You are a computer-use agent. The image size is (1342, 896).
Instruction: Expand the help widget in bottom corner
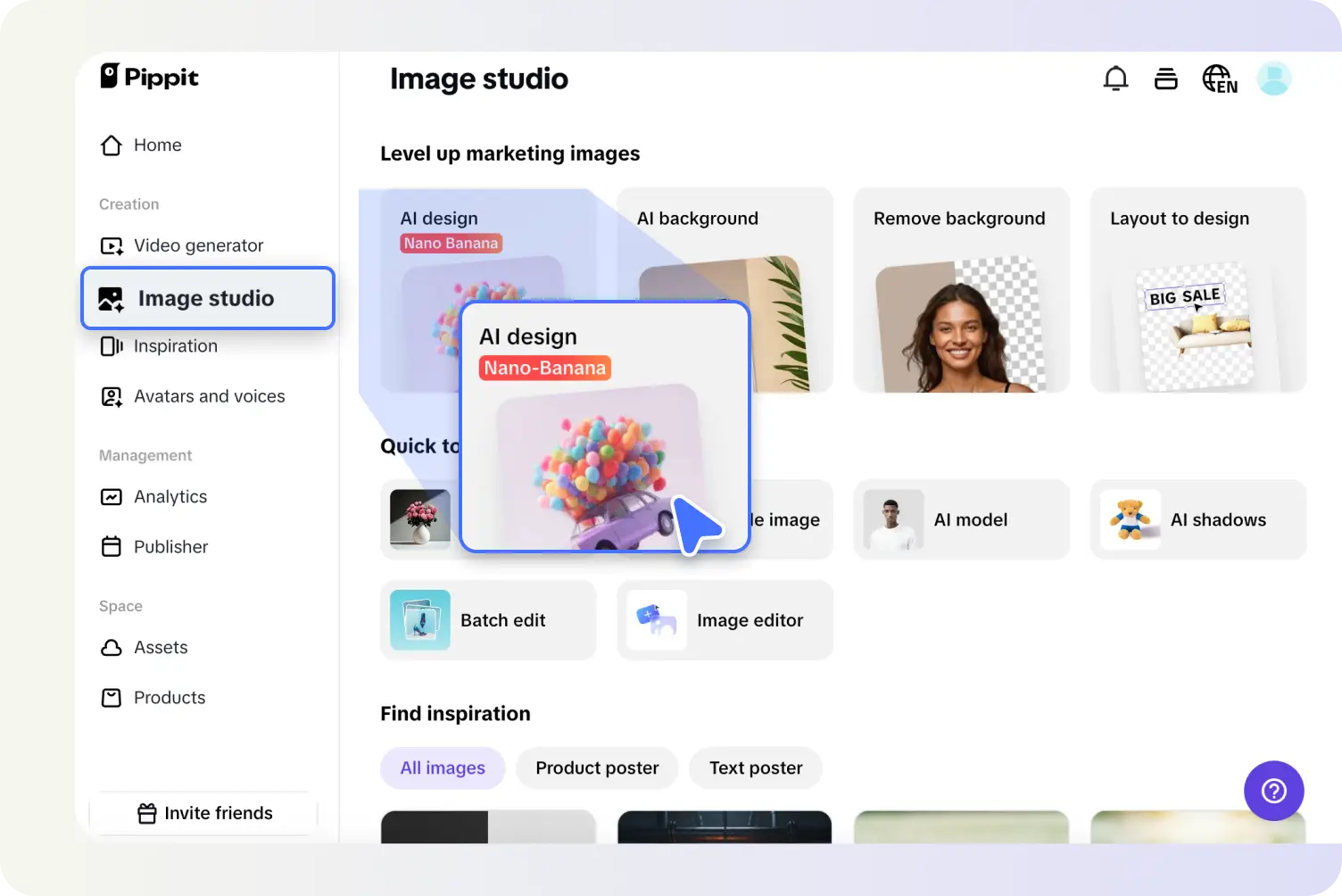tap(1273, 791)
